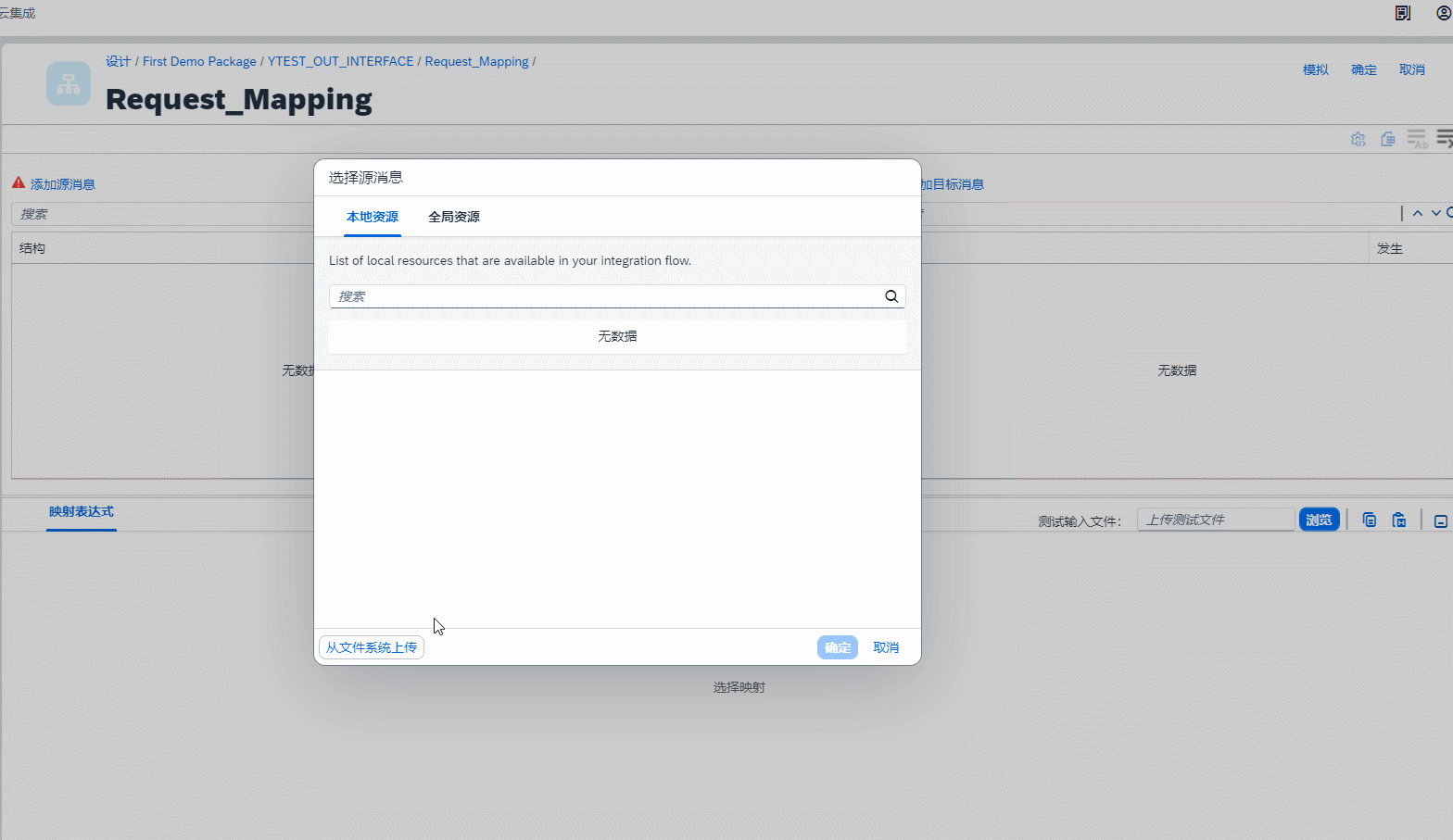The width and height of the screenshot is (1453, 840).
Task: Click the Request_Mapping artifact icon beside title
Action: click(x=69, y=83)
